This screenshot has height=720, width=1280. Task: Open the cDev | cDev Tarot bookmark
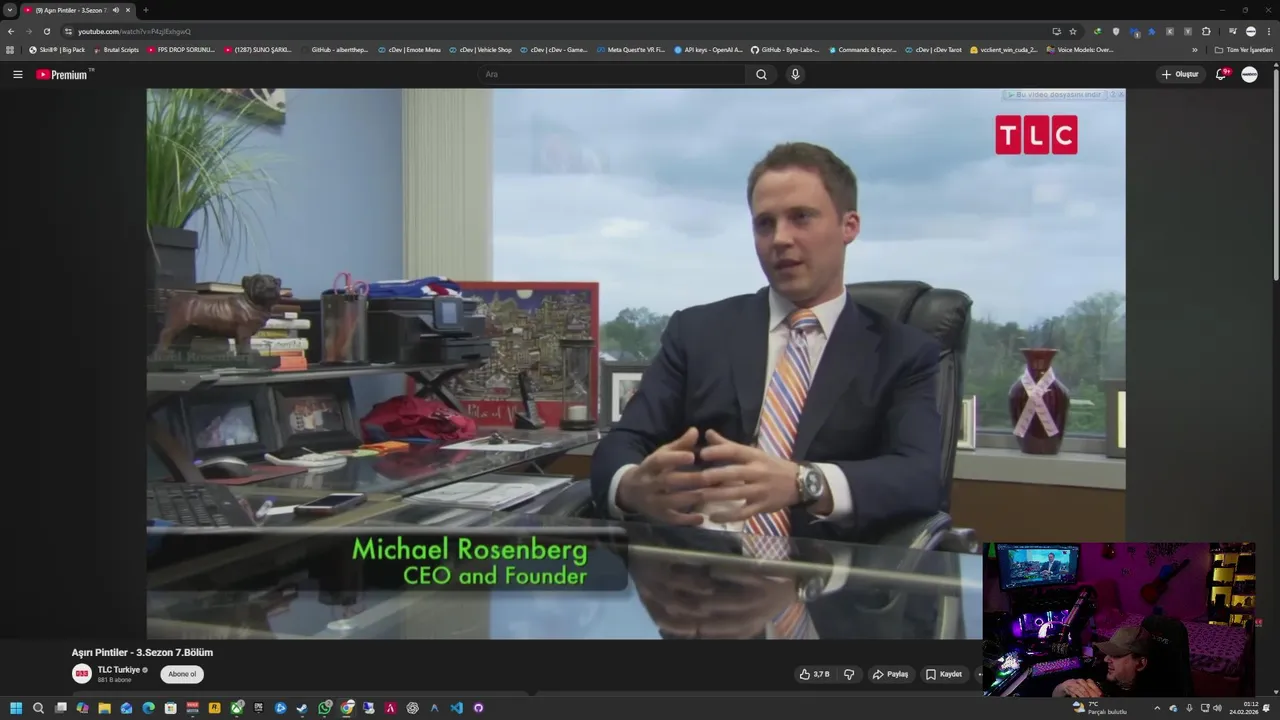coord(934,50)
